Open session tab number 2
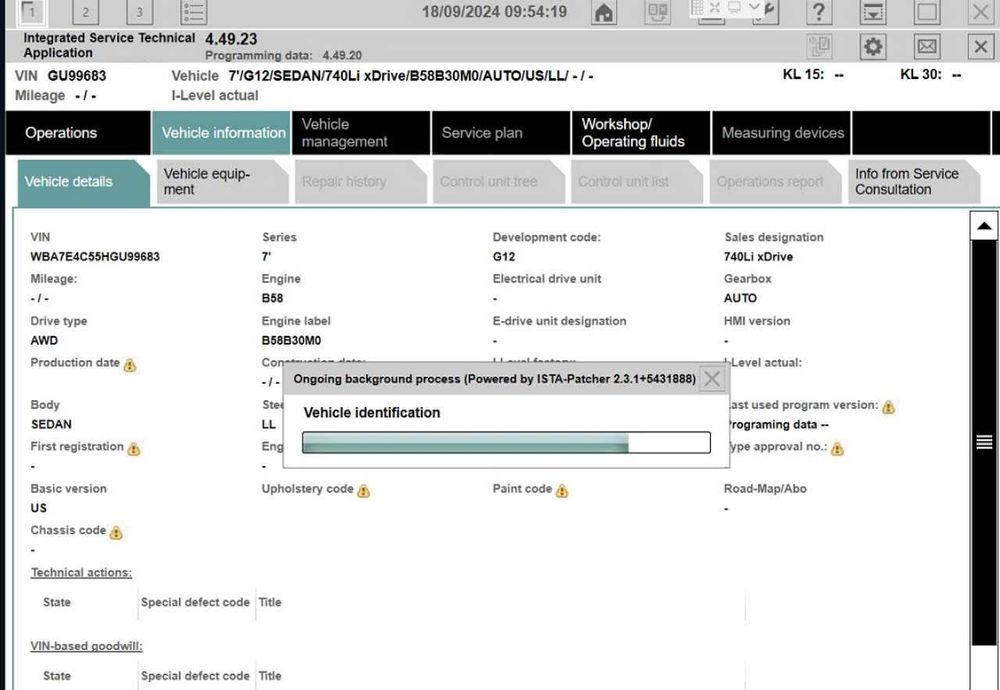Image resolution: width=1000 pixels, height=690 pixels. pyautogui.click(x=86, y=11)
